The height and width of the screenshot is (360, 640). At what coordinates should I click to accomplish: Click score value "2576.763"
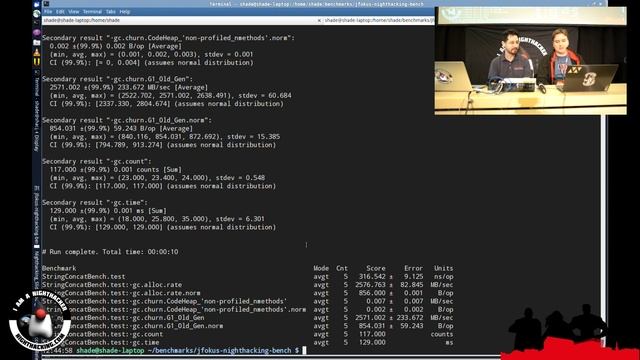(370, 284)
